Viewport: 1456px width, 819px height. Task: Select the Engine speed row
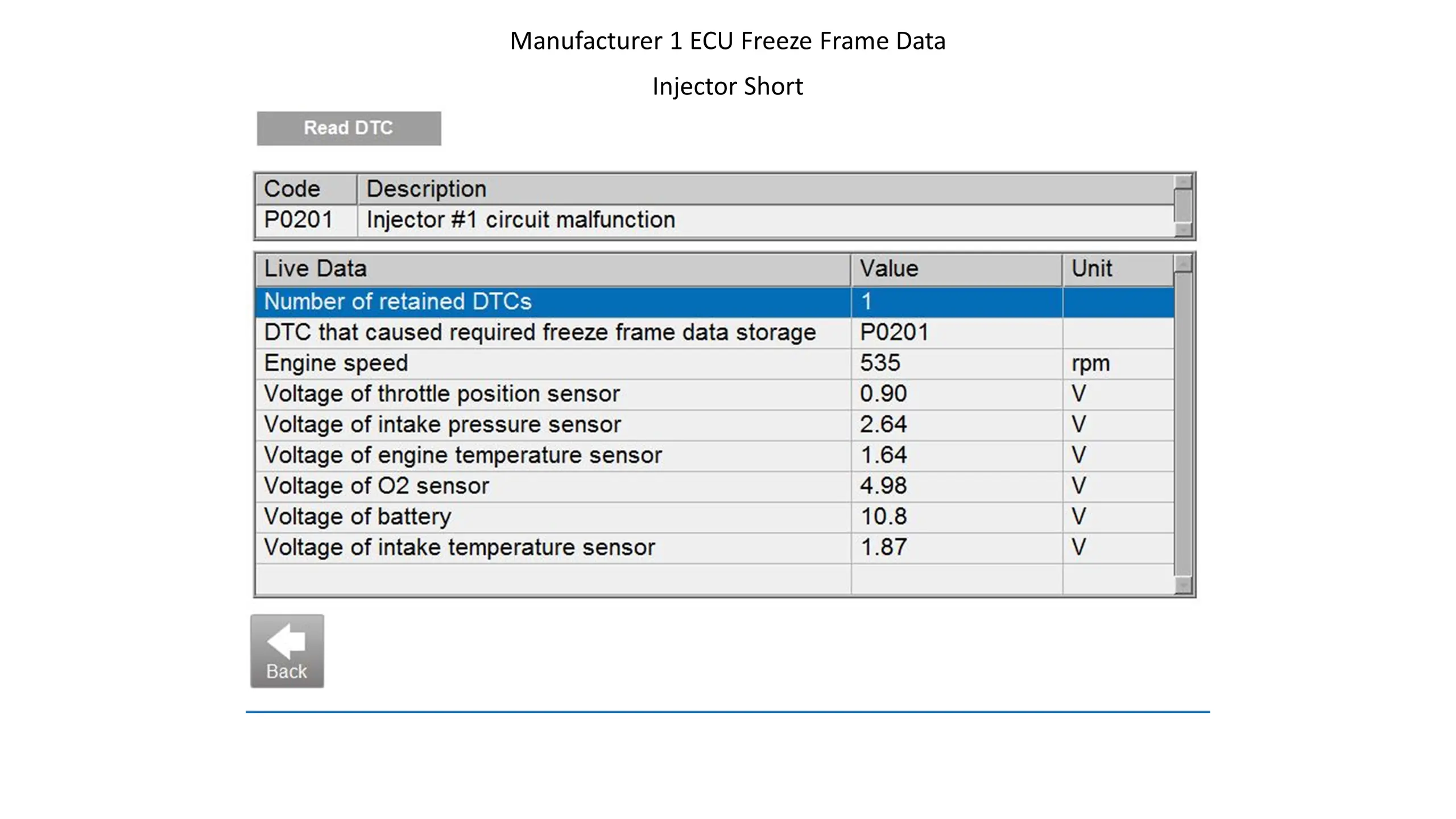[x=715, y=363]
